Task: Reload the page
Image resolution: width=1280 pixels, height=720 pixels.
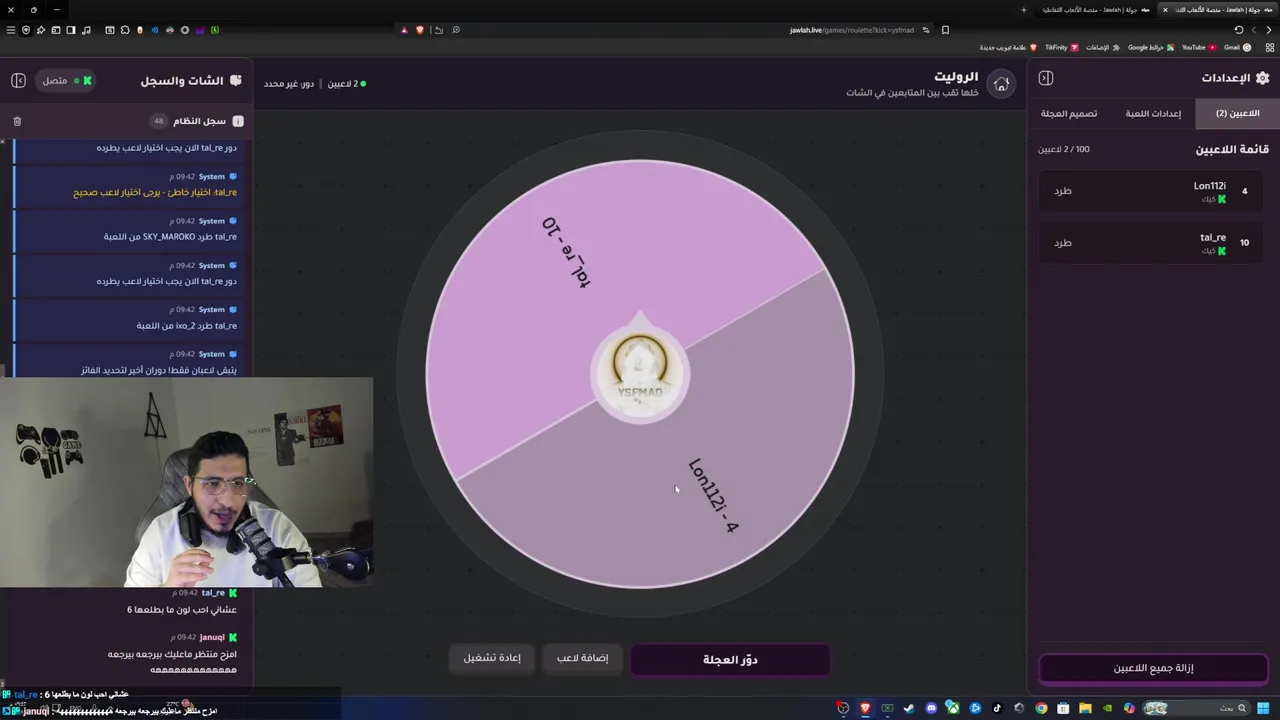Action: pyautogui.click(x=1238, y=30)
